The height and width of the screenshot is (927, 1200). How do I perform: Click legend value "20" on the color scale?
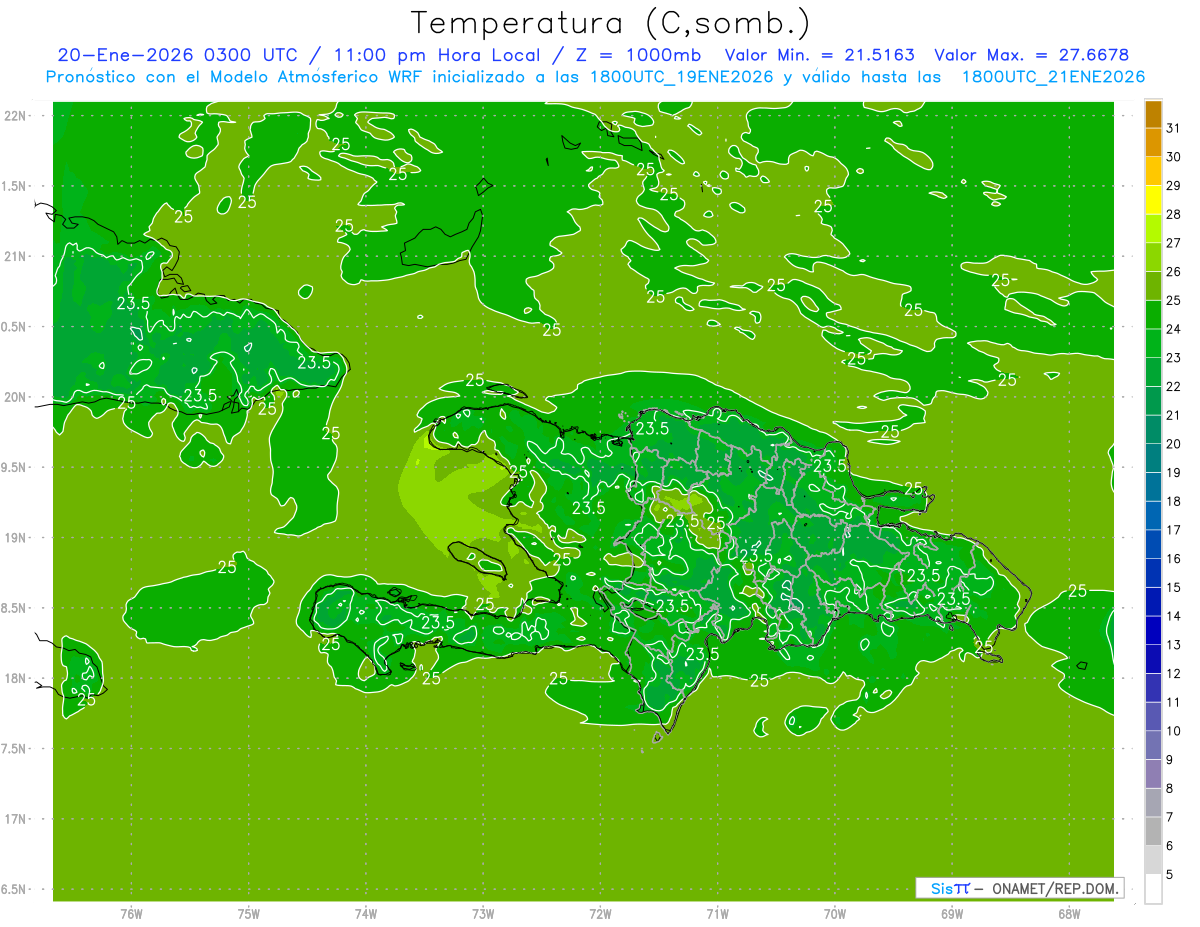1174,444
